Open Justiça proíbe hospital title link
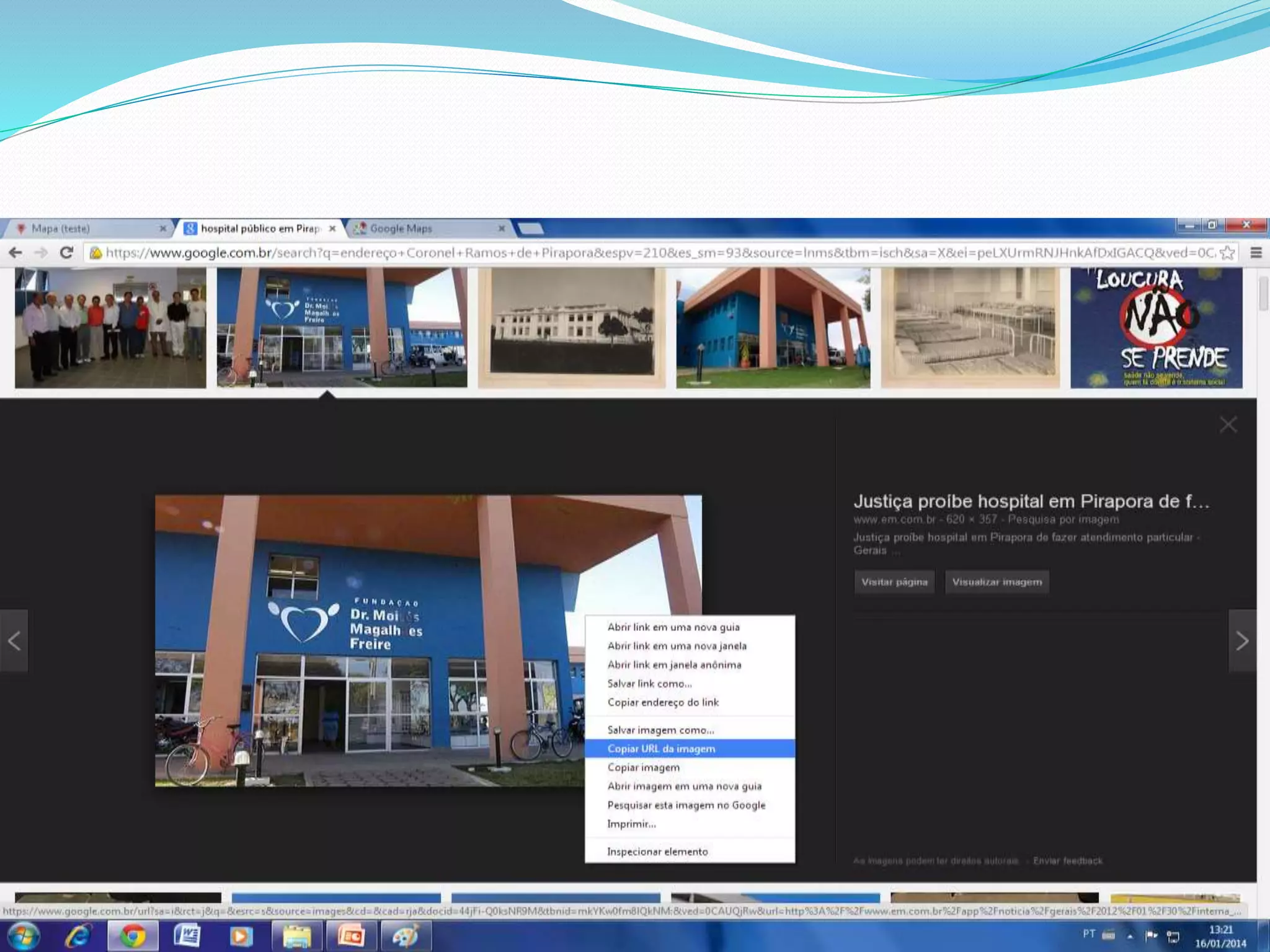The width and height of the screenshot is (1270, 952). (x=1031, y=501)
